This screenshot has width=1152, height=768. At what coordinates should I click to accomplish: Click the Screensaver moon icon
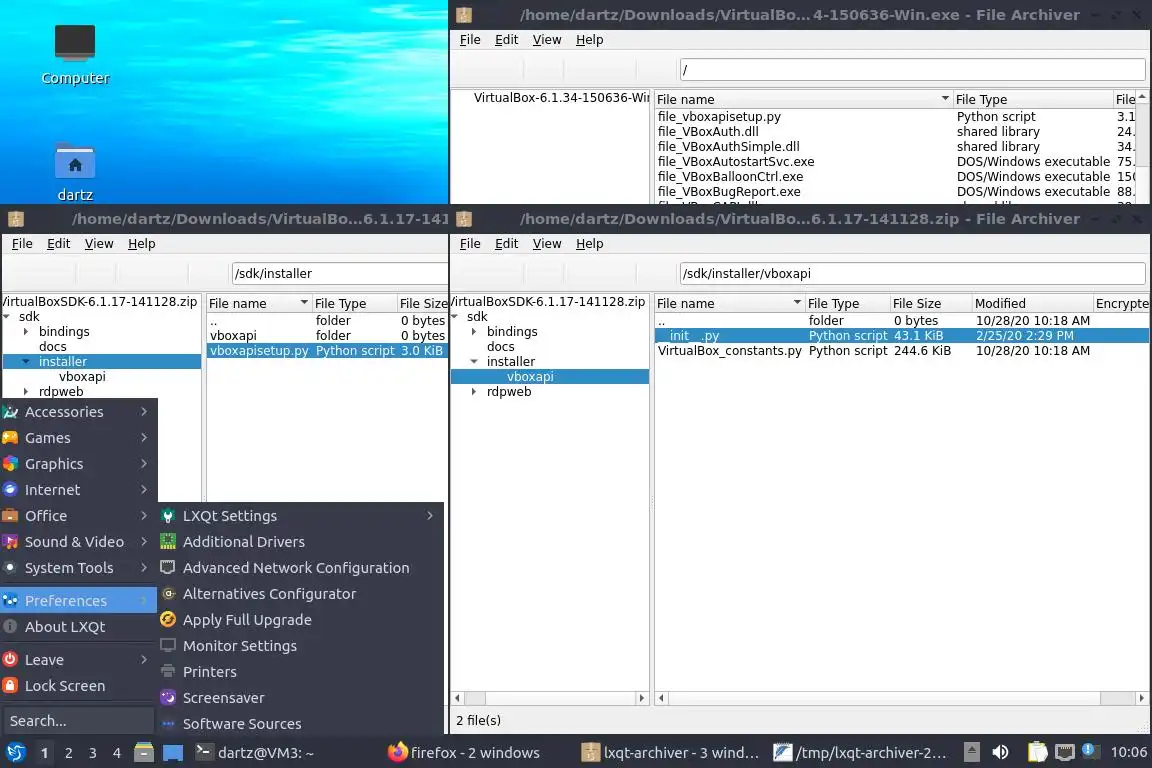click(x=168, y=697)
